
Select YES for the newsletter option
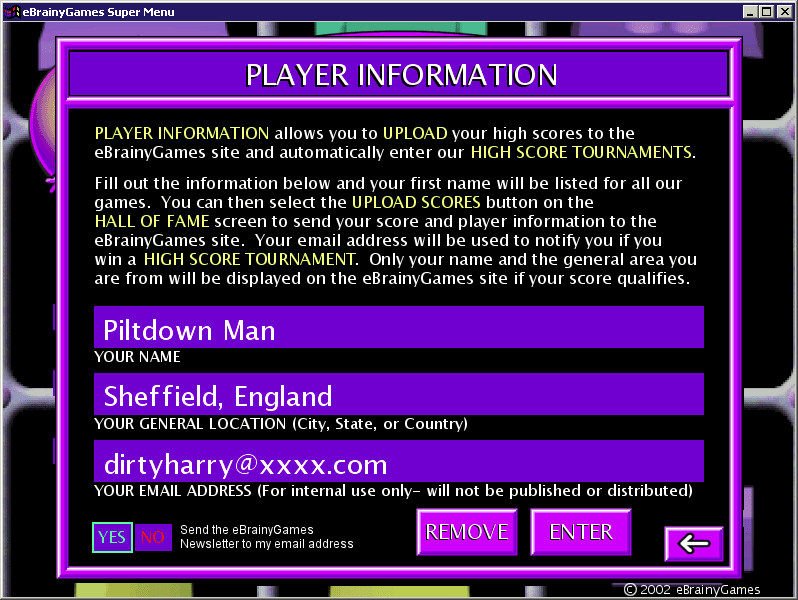click(x=112, y=537)
